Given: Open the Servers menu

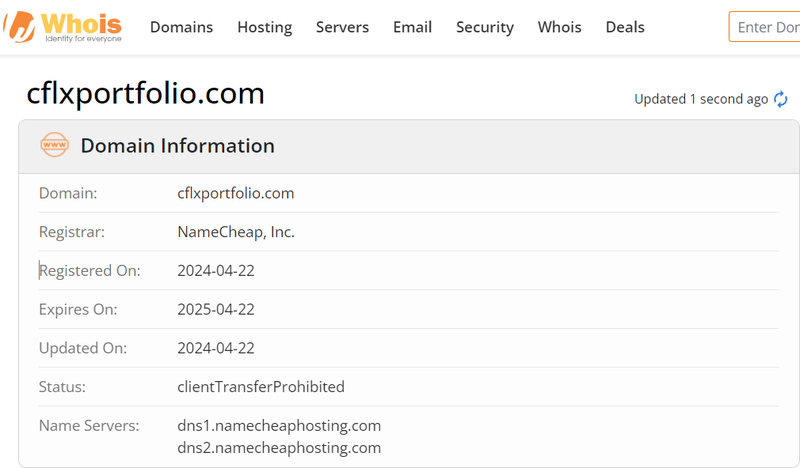Looking at the screenshot, I should (x=342, y=27).
